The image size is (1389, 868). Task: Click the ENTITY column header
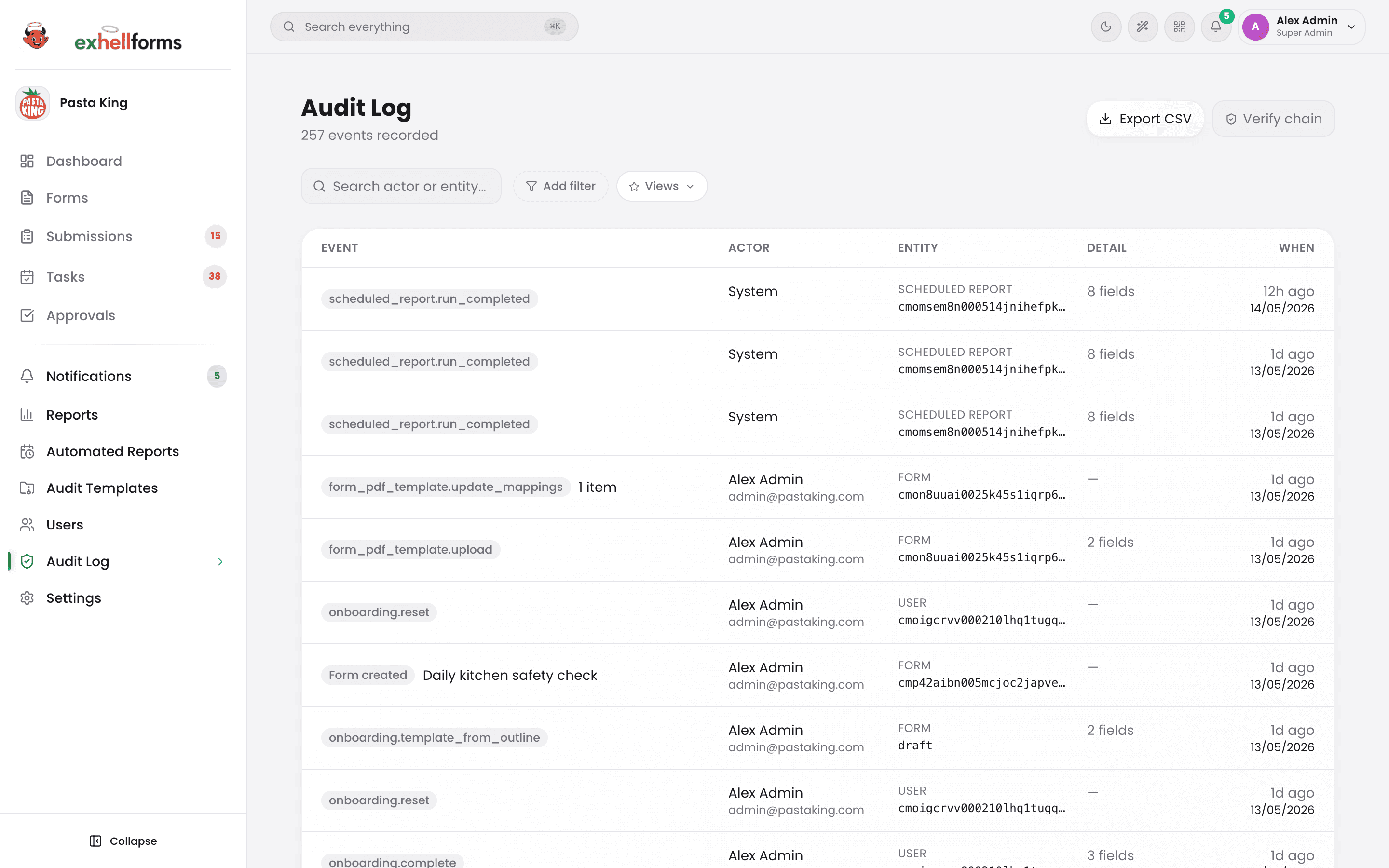pyautogui.click(x=918, y=248)
